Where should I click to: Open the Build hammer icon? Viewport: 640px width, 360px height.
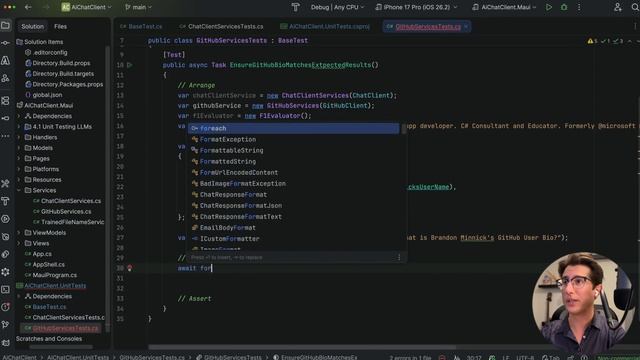tap(296, 7)
